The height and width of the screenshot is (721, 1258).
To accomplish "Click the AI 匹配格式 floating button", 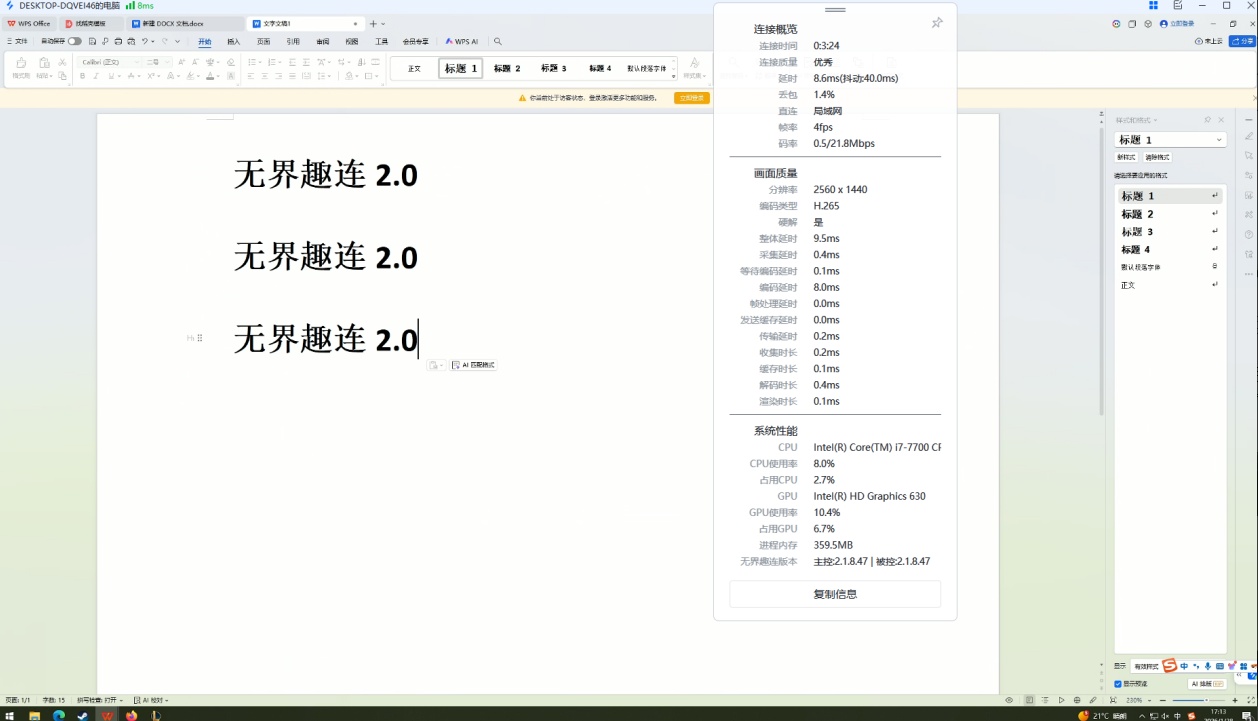I will (x=473, y=365).
